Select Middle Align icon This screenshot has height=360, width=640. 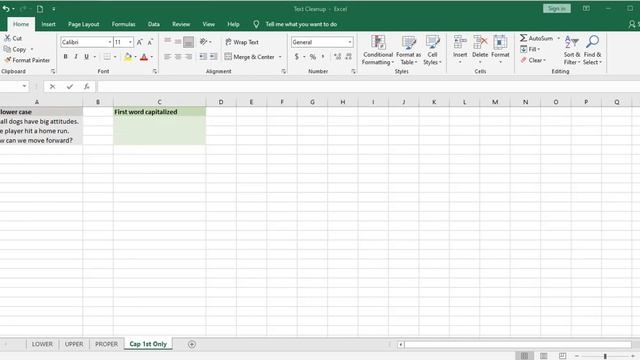coord(178,42)
